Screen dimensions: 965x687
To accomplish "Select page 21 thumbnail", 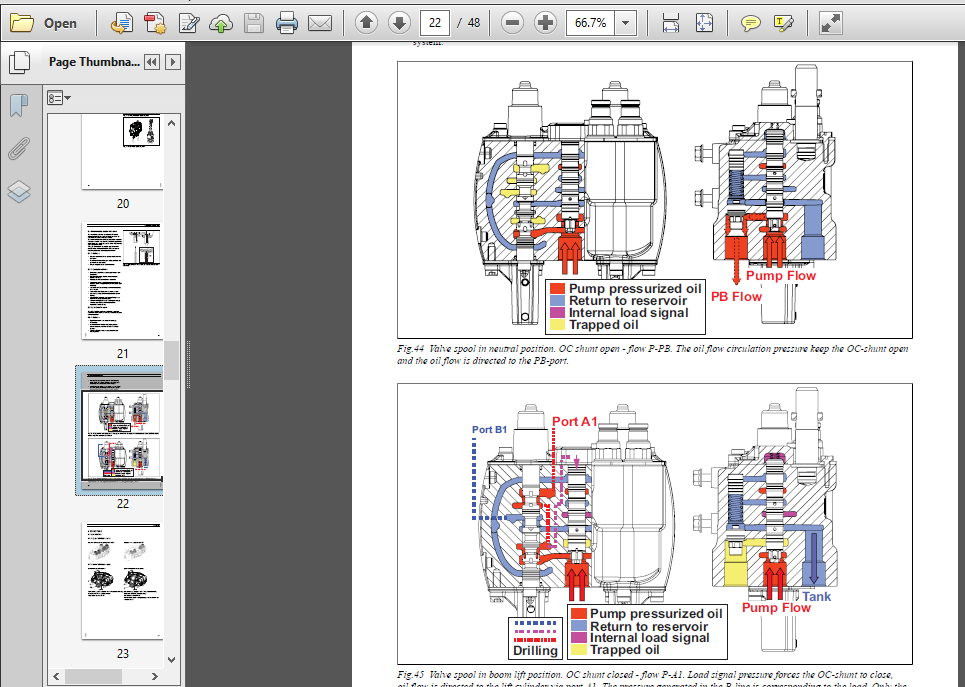I will (x=122, y=281).
